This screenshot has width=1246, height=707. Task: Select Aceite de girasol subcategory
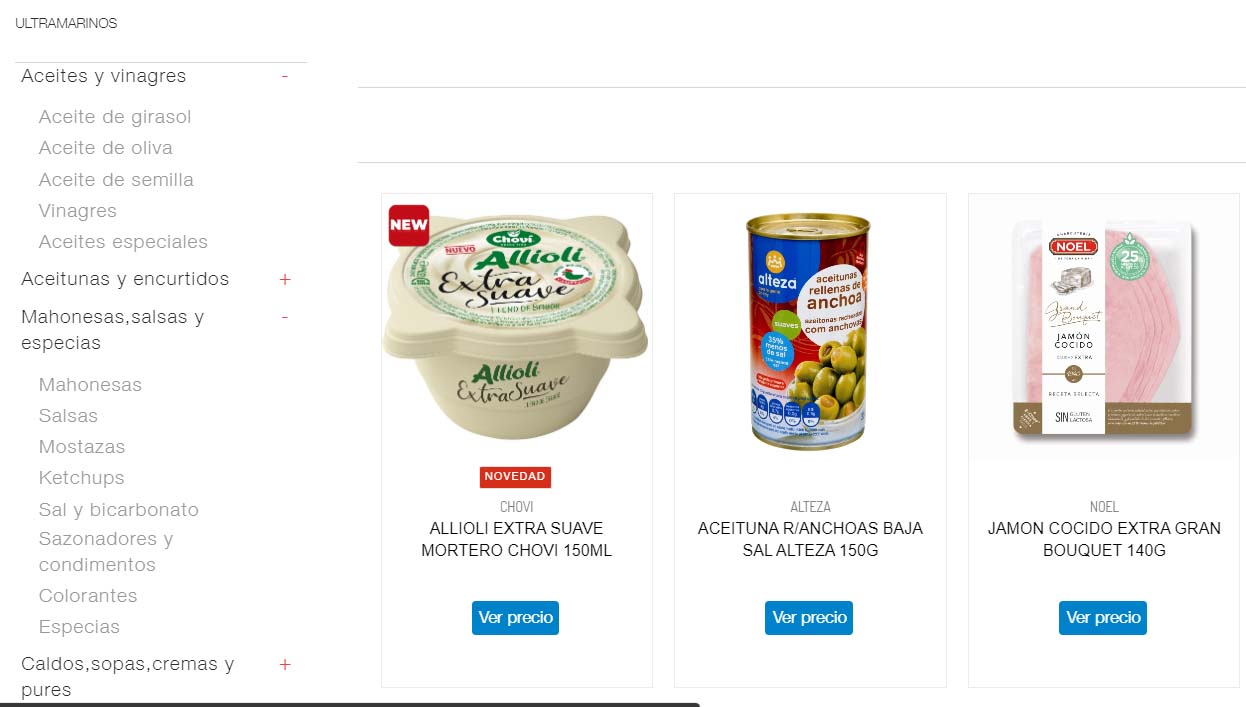point(115,117)
